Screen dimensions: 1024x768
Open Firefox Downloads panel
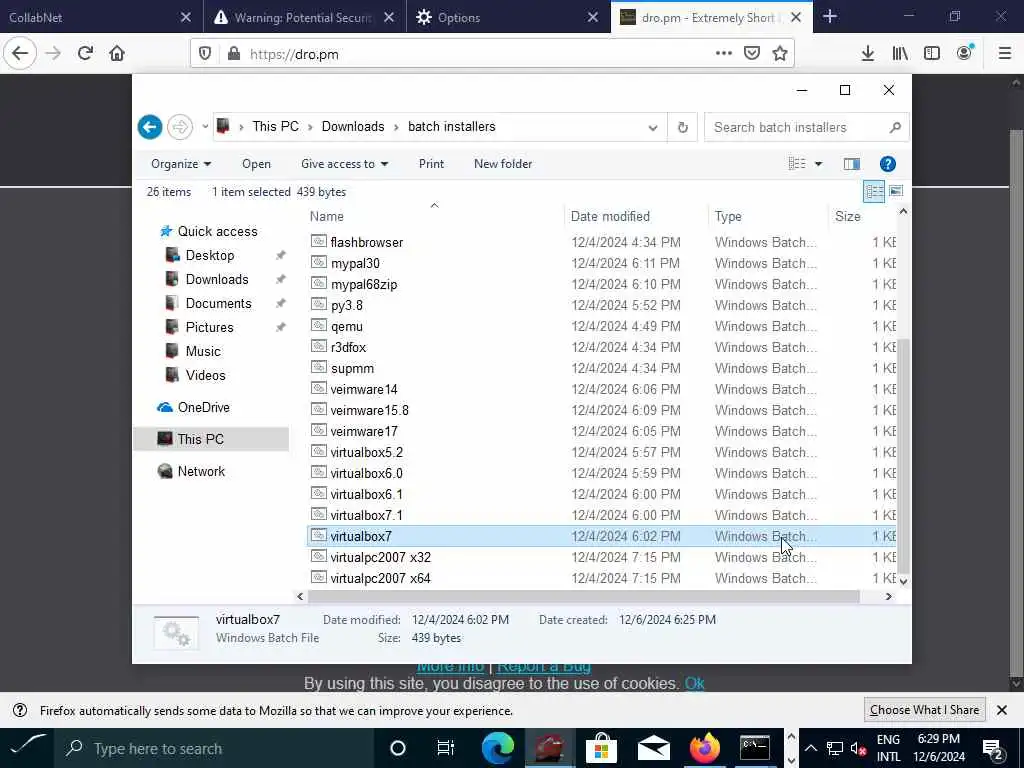(867, 54)
